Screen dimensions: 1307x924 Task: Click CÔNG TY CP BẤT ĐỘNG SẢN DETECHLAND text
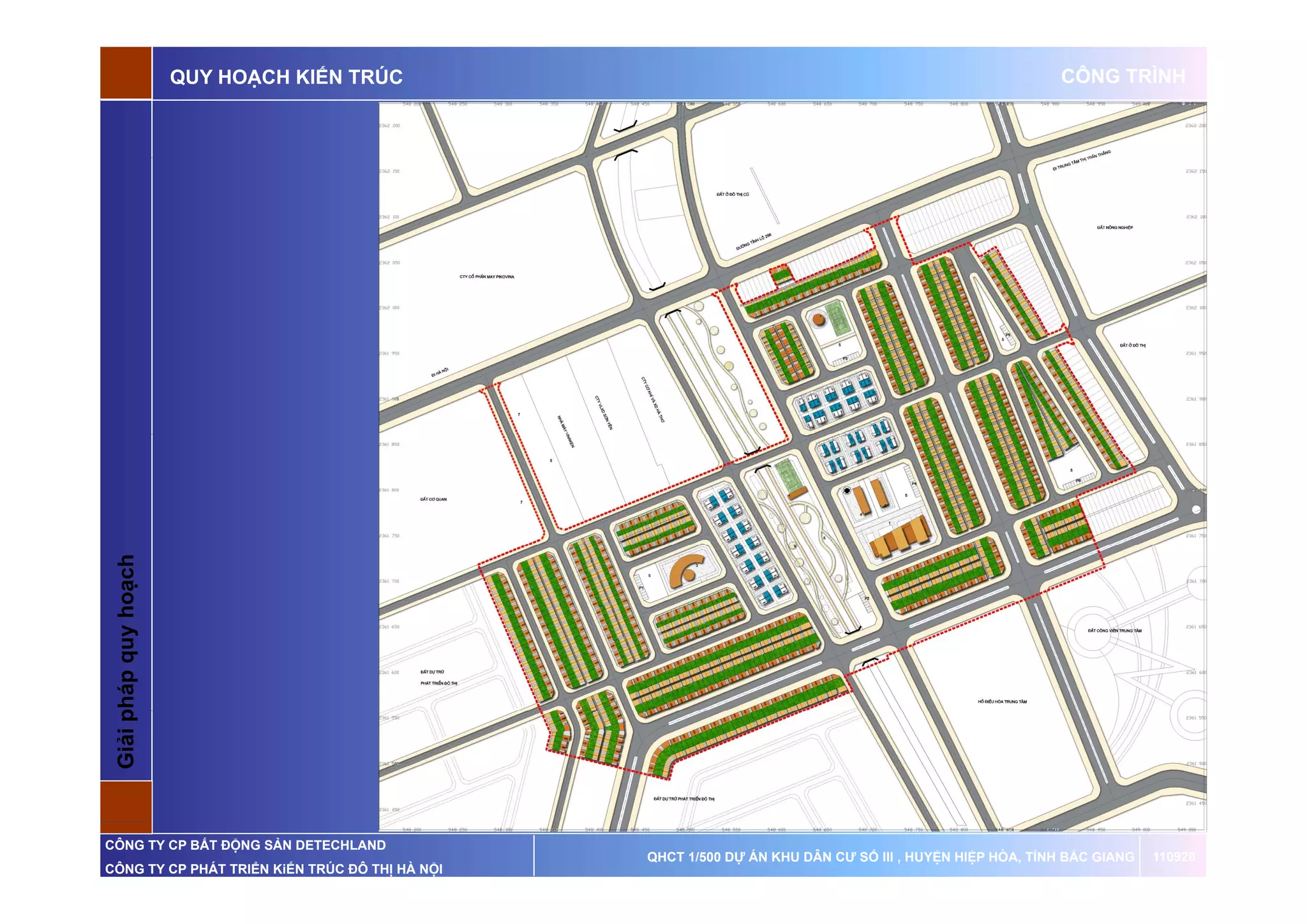pos(246,845)
